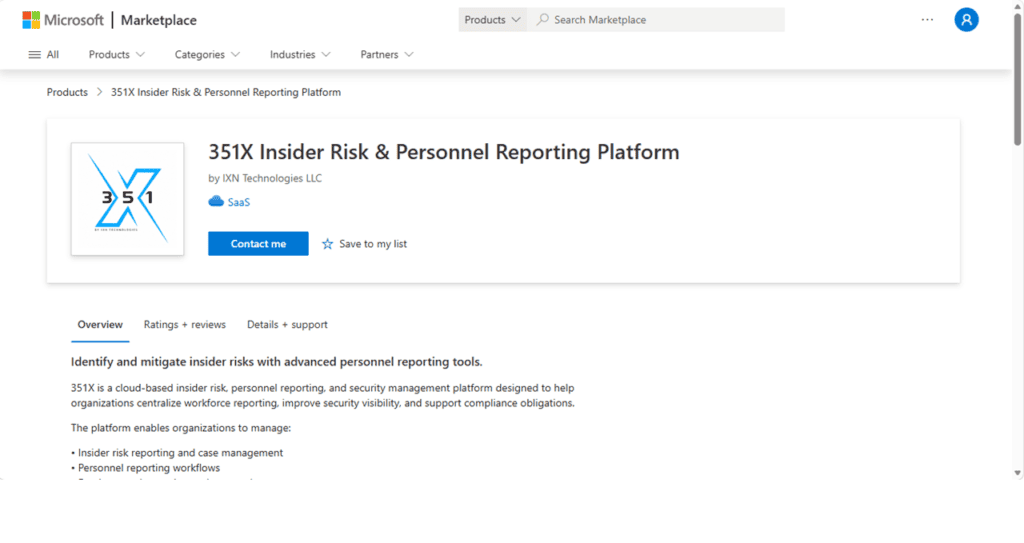1024x543 pixels.
Task: Click the vertical scrollbar thumb
Action: (1017, 78)
